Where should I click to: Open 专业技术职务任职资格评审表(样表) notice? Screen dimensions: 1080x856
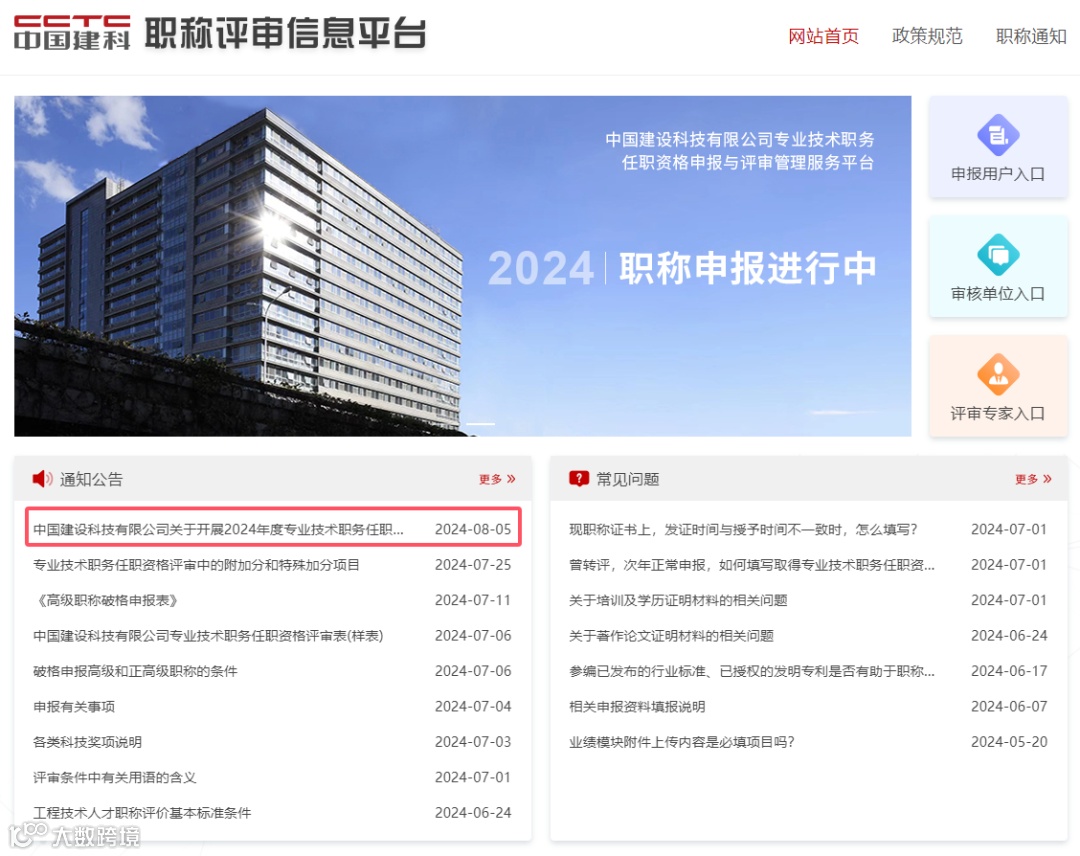coord(208,636)
